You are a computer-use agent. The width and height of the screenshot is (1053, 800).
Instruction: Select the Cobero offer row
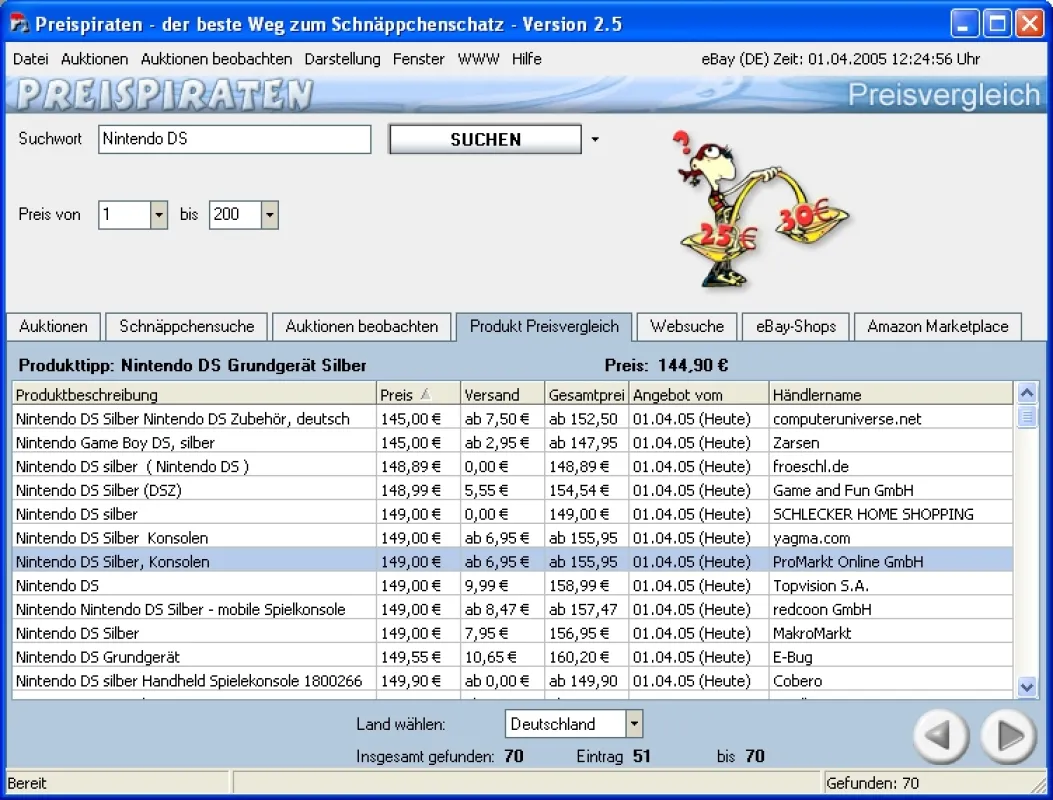click(x=512, y=681)
